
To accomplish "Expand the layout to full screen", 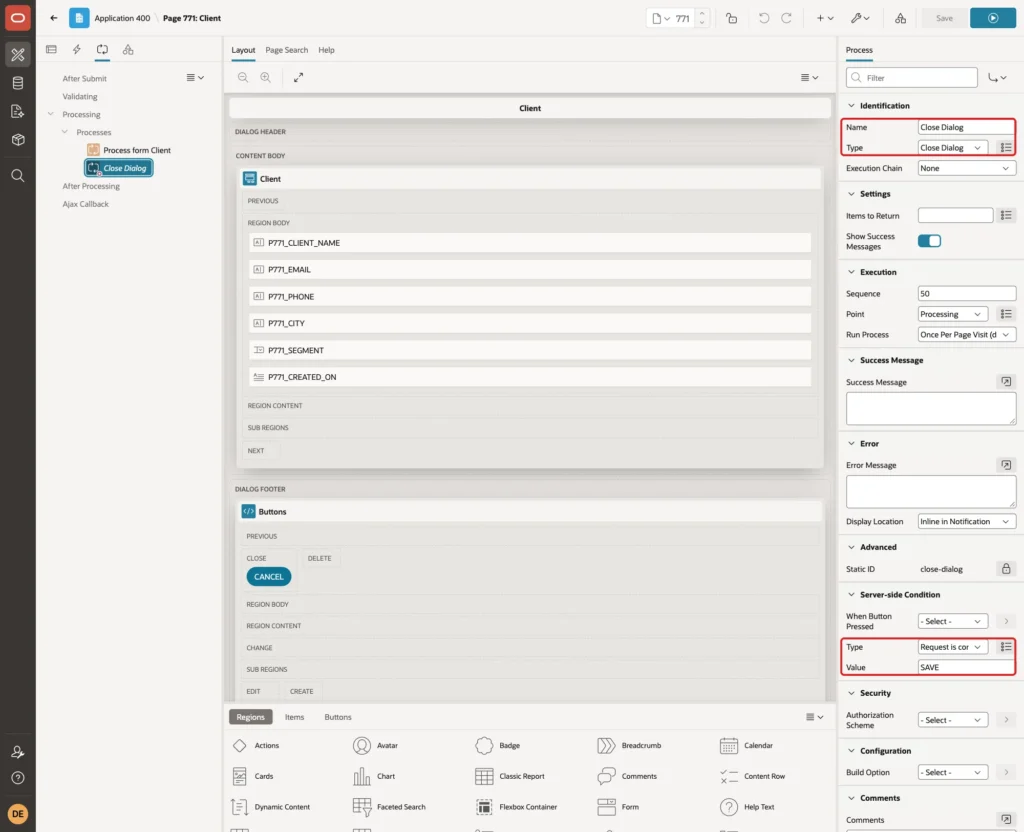I will (x=298, y=77).
